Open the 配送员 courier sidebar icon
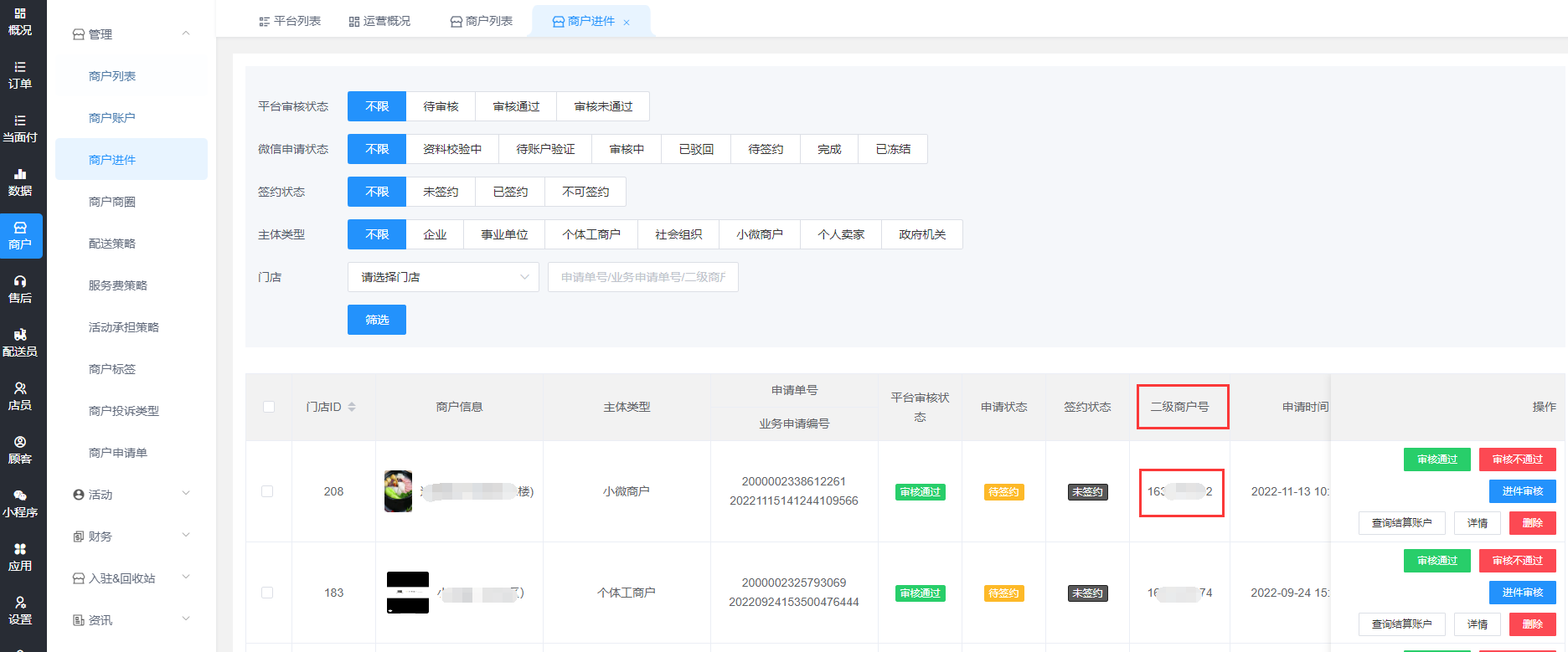Image resolution: width=1568 pixels, height=652 pixels. point(20,343)
